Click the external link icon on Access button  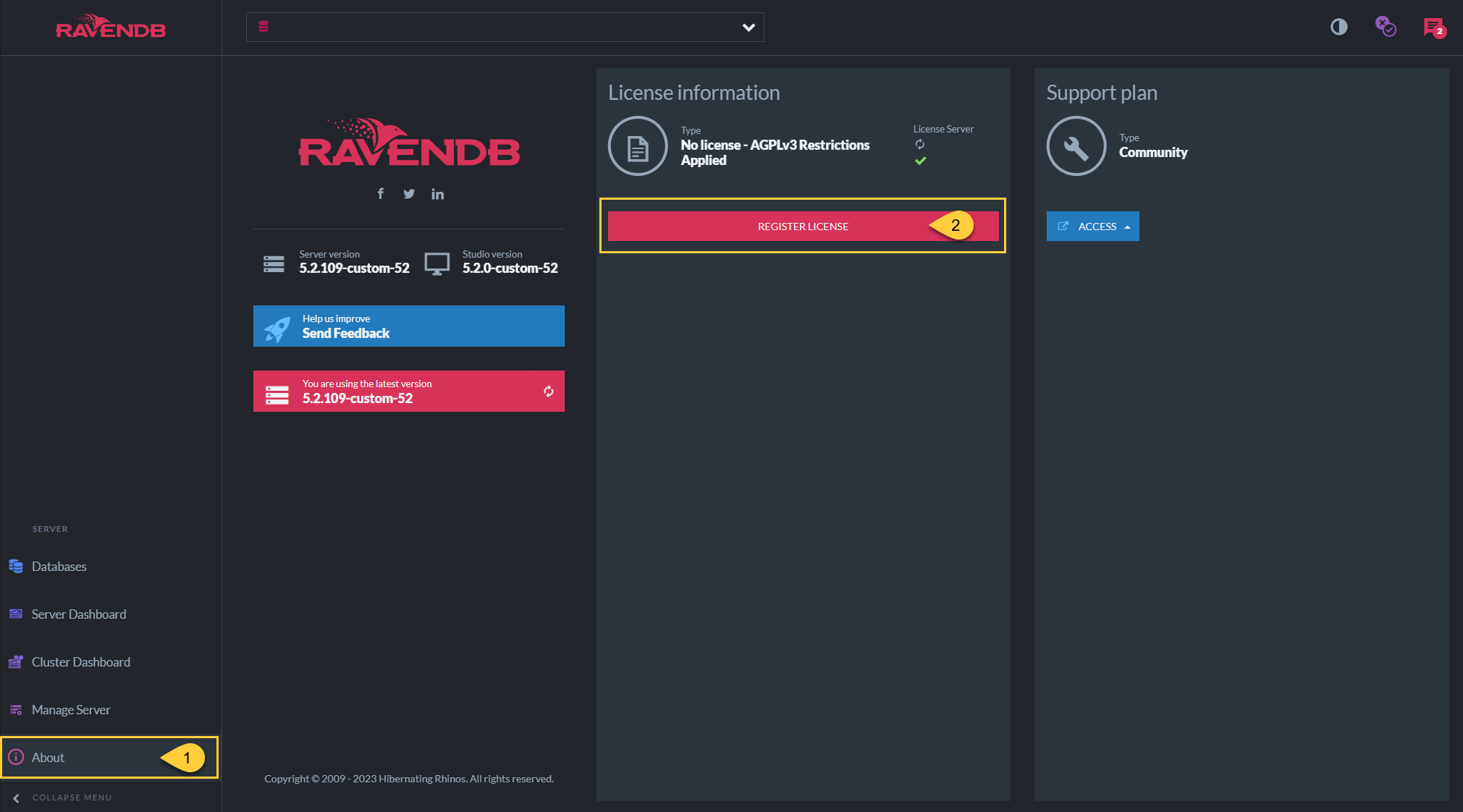click(1063, 226)
